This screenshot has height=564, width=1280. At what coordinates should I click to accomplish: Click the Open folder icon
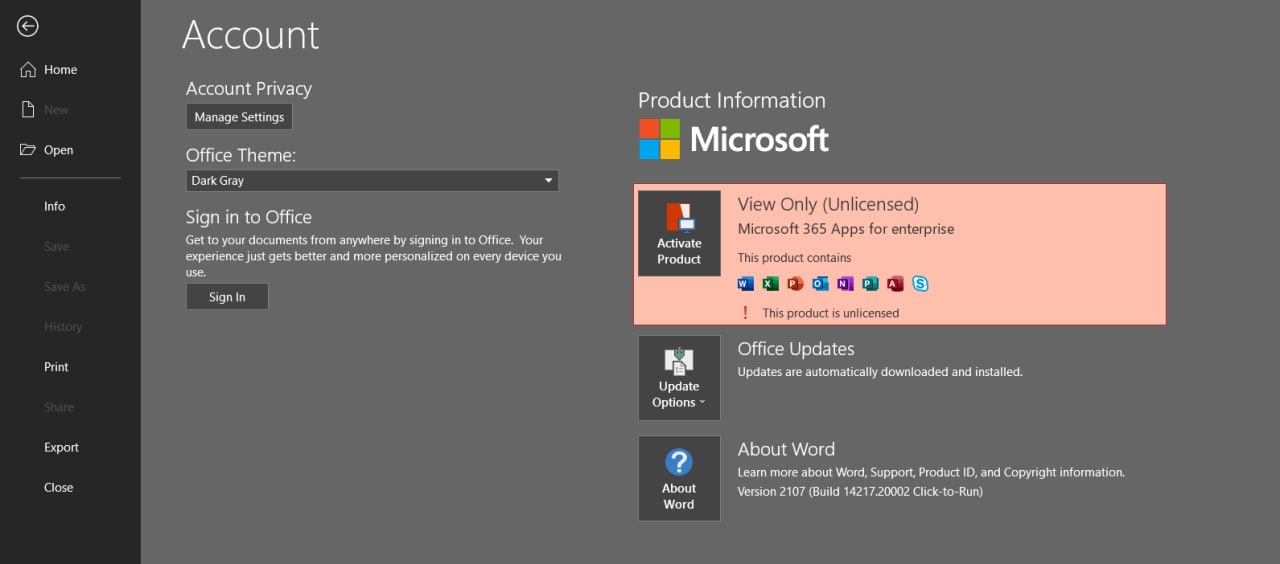point(28,150)
